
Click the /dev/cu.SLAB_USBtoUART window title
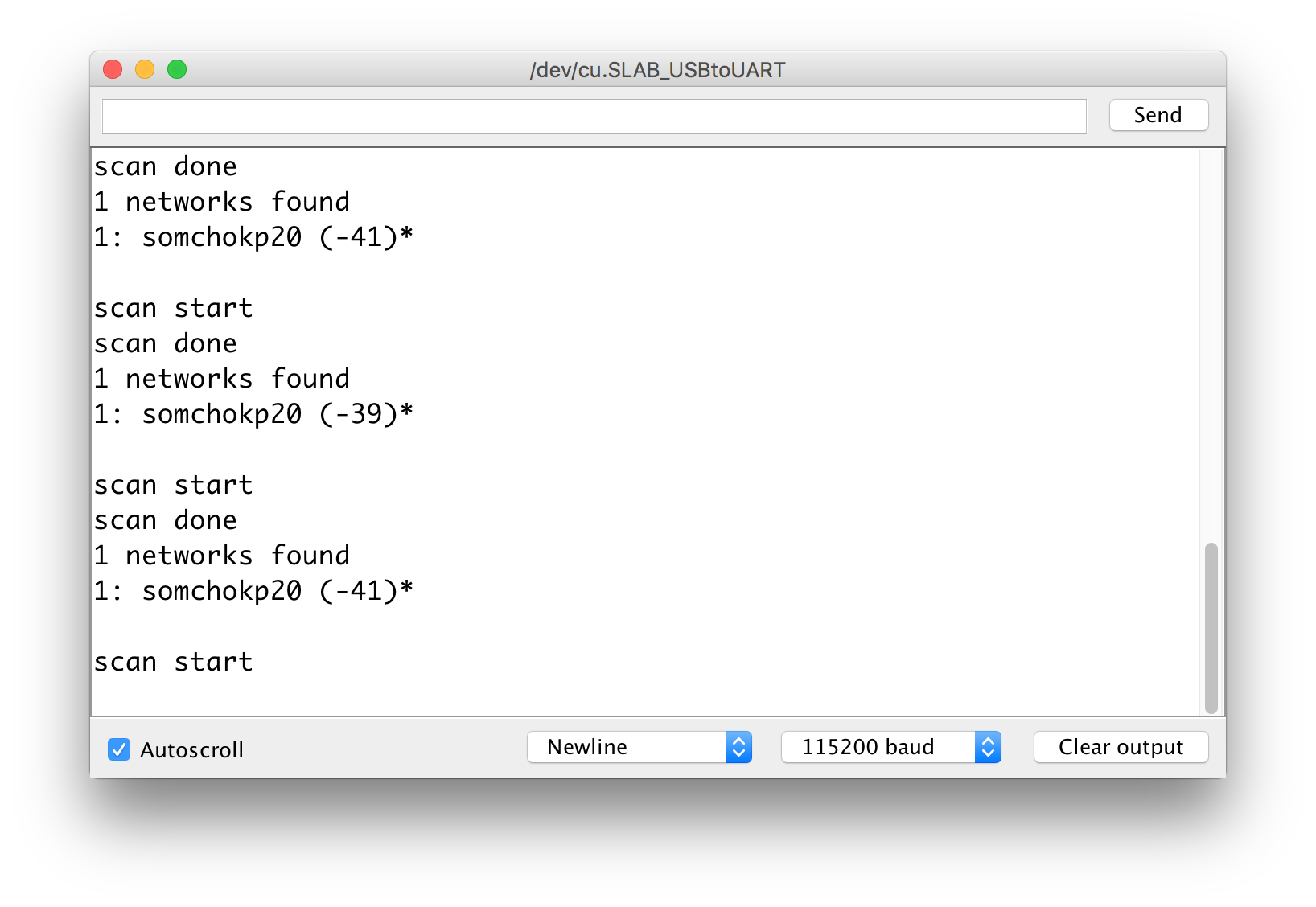coord(657,70)
